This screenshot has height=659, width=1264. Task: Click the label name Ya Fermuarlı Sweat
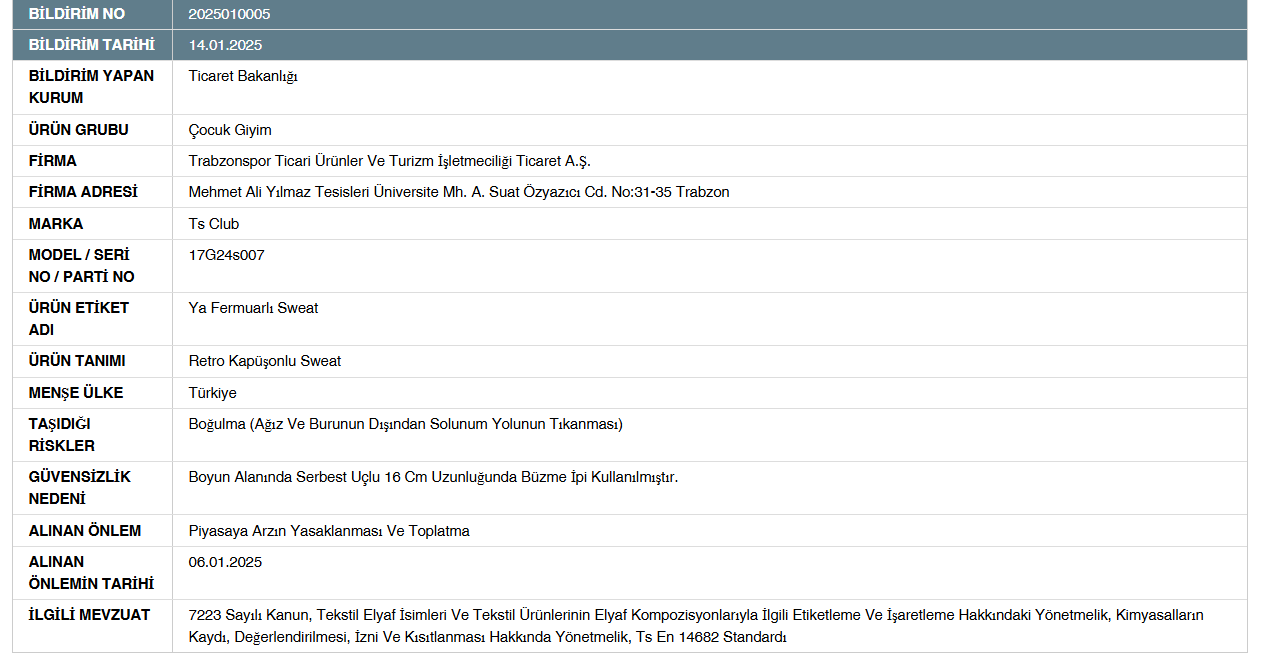253,308
